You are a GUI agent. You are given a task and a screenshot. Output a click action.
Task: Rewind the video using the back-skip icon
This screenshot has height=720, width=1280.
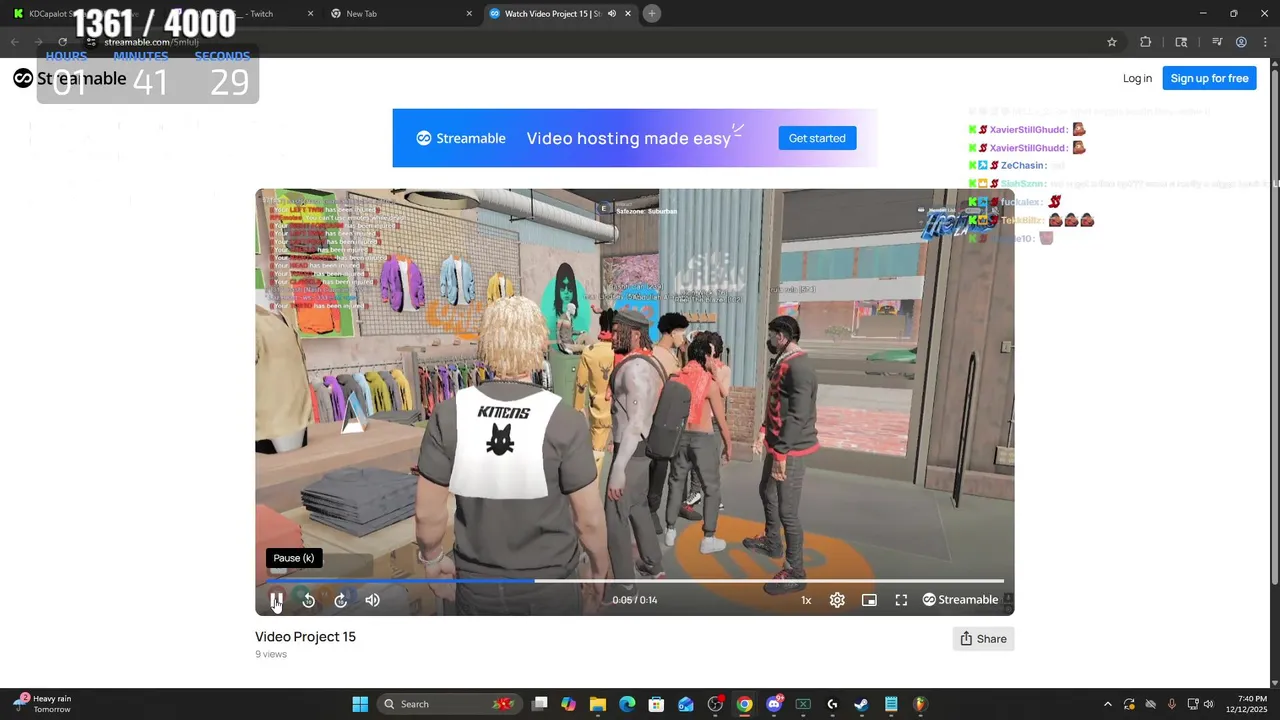308,600
